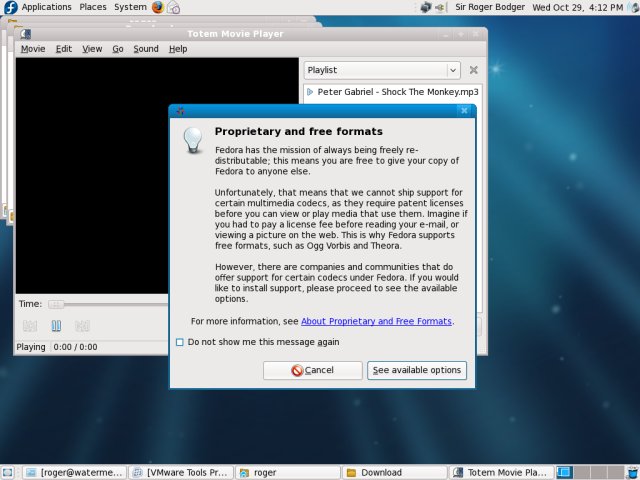
Task: Open the Help menu in Totem
Action: pyautogui.click(x=178, y=49)
